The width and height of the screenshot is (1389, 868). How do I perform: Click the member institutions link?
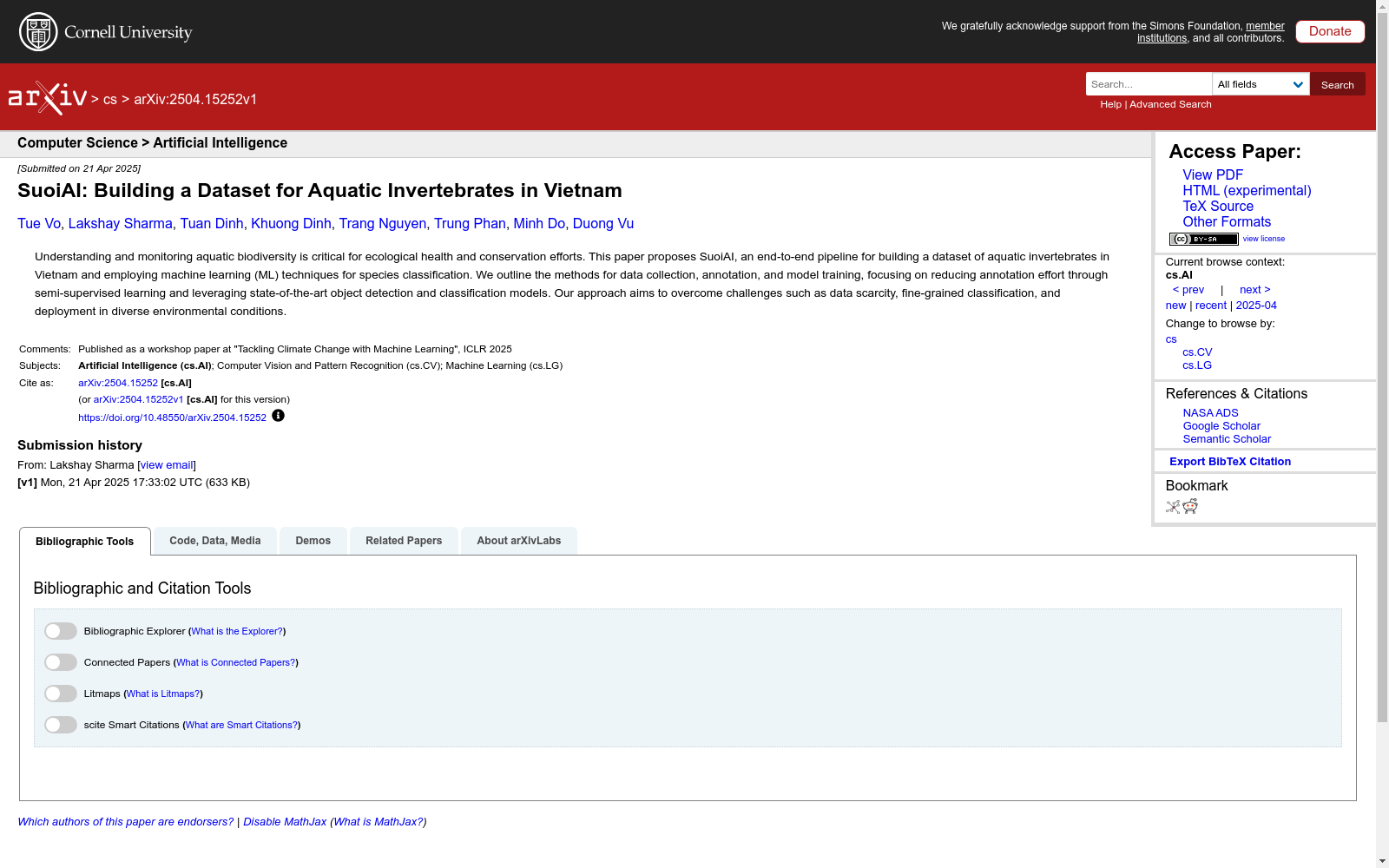pos(1211,32)
